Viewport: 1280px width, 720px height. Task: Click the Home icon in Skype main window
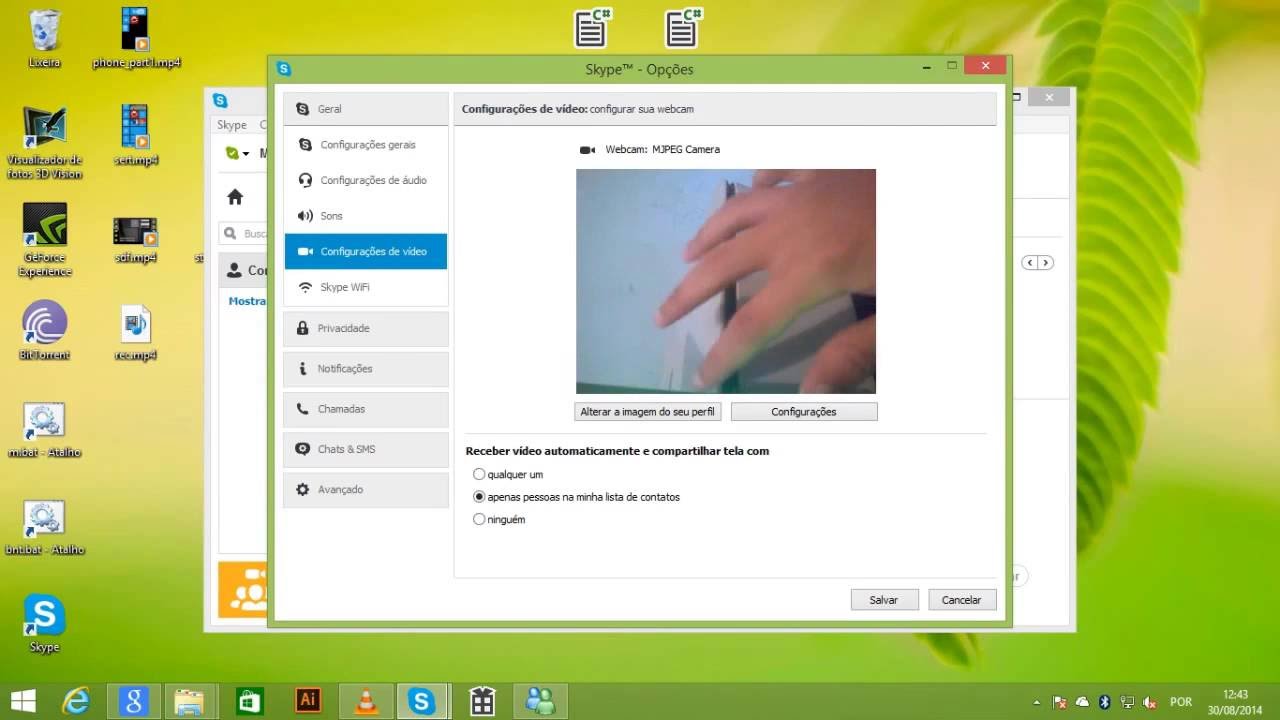pos(235,197)
